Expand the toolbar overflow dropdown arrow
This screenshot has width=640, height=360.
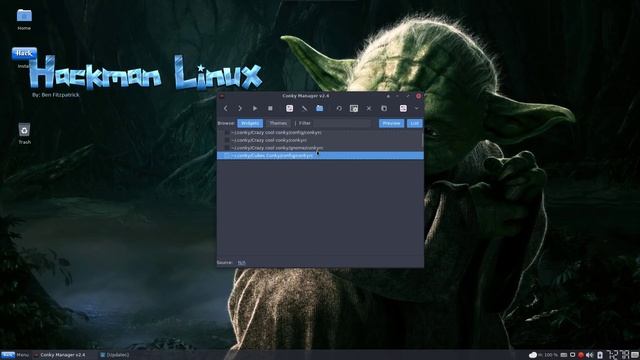(x=417, y=109)
